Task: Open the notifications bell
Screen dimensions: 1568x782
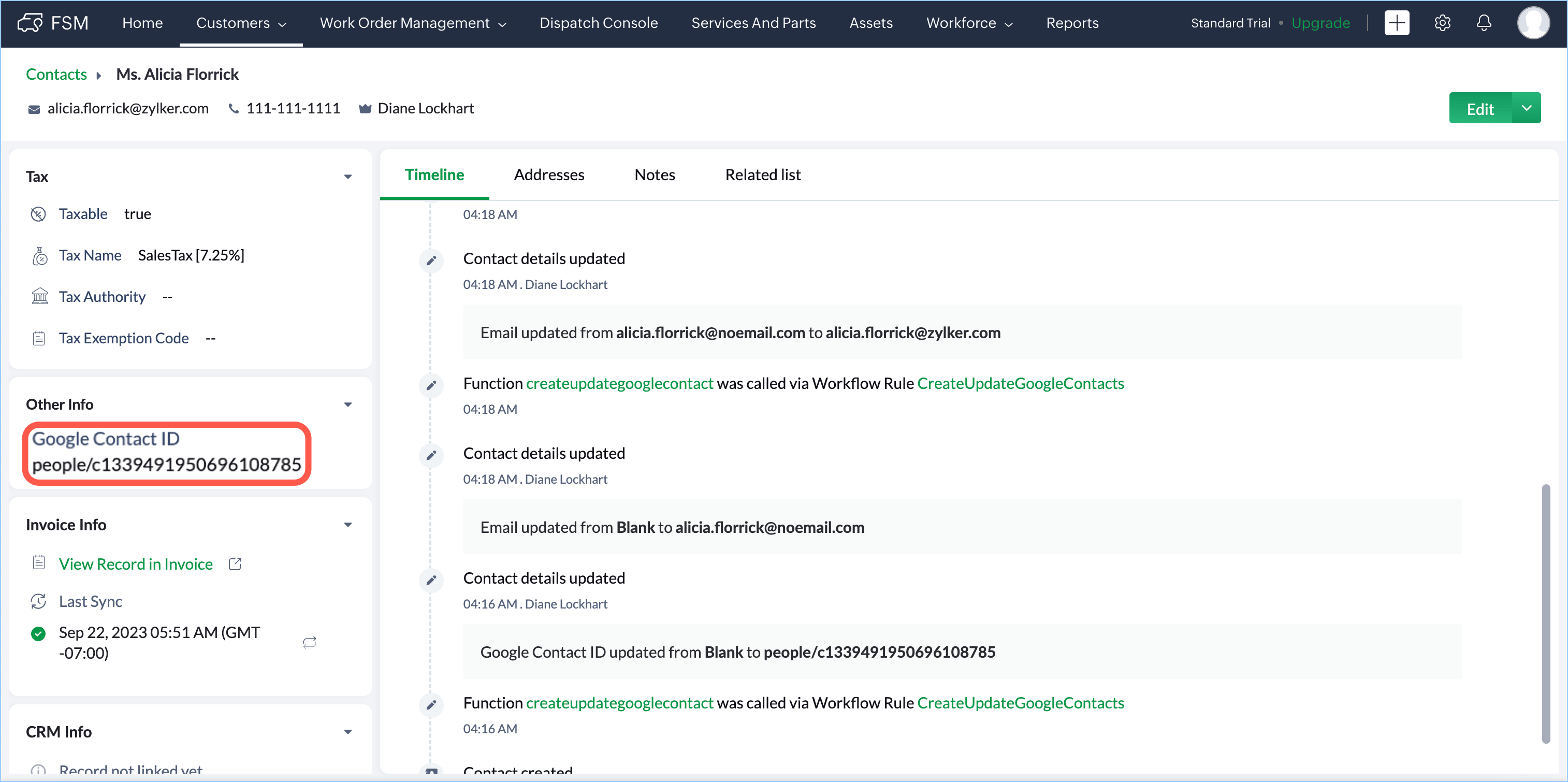Action: coord(1484,23)
